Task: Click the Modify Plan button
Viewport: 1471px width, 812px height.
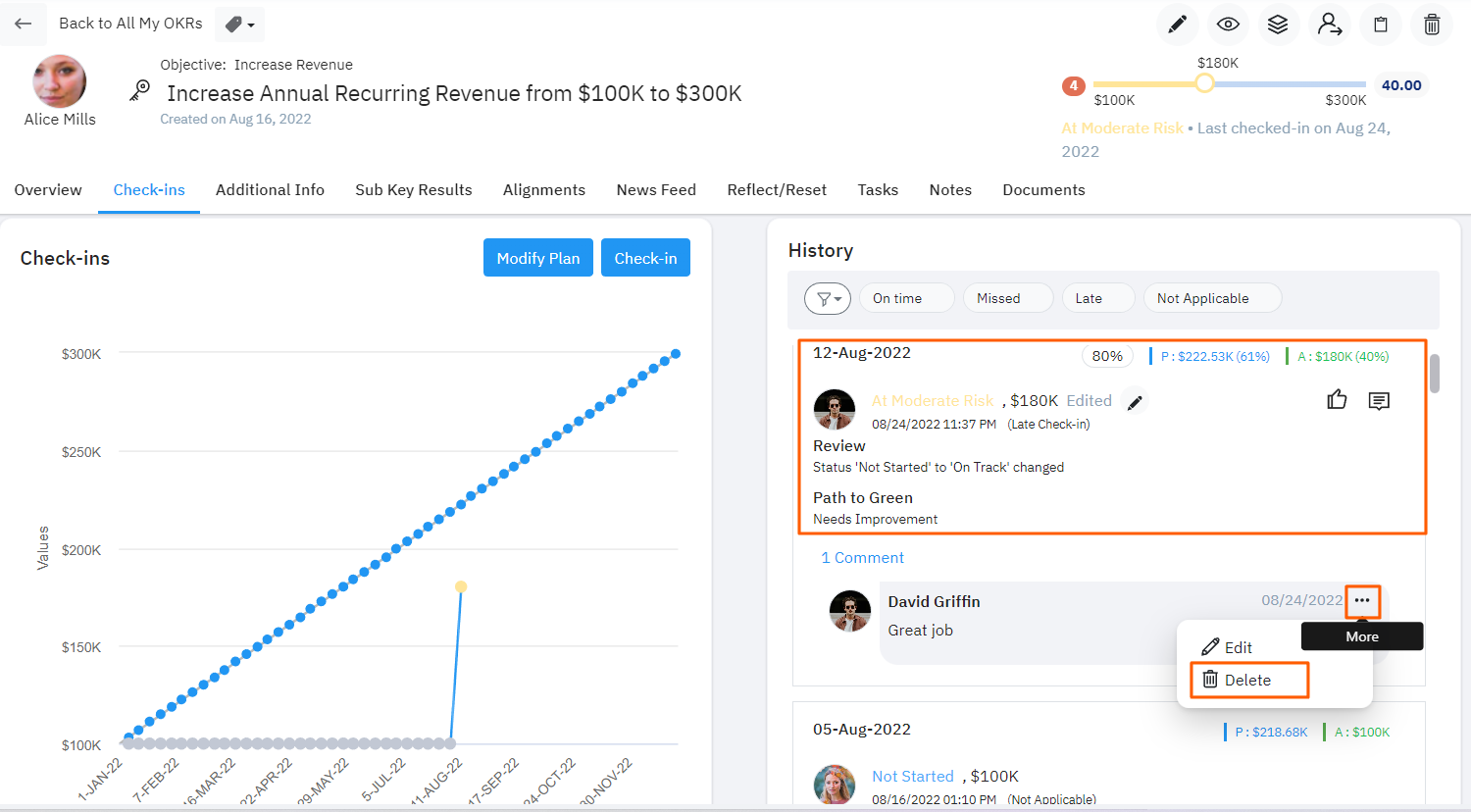Action: click(x=537, y=258)
